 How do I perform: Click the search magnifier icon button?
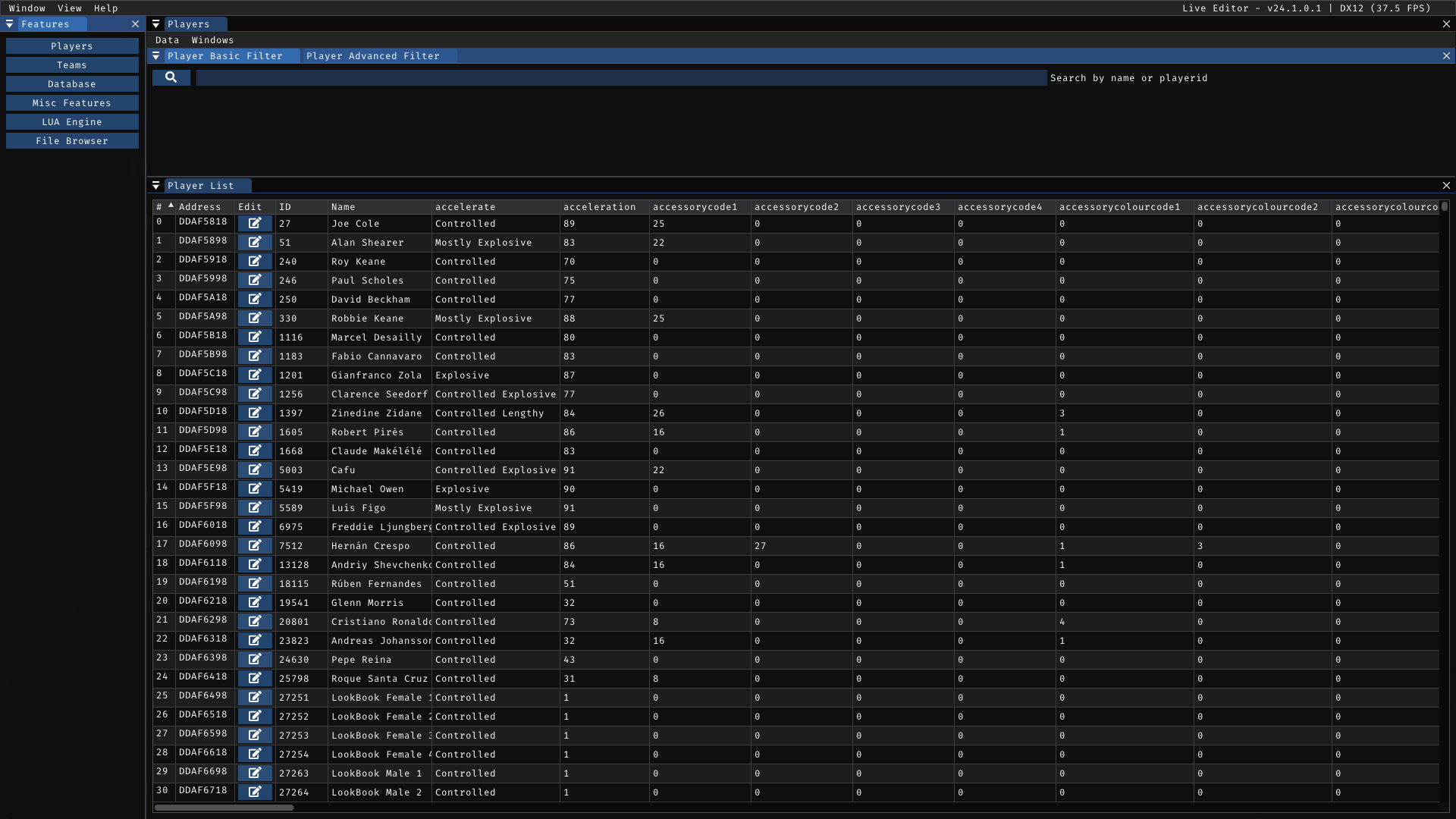[x=171, y=77]
